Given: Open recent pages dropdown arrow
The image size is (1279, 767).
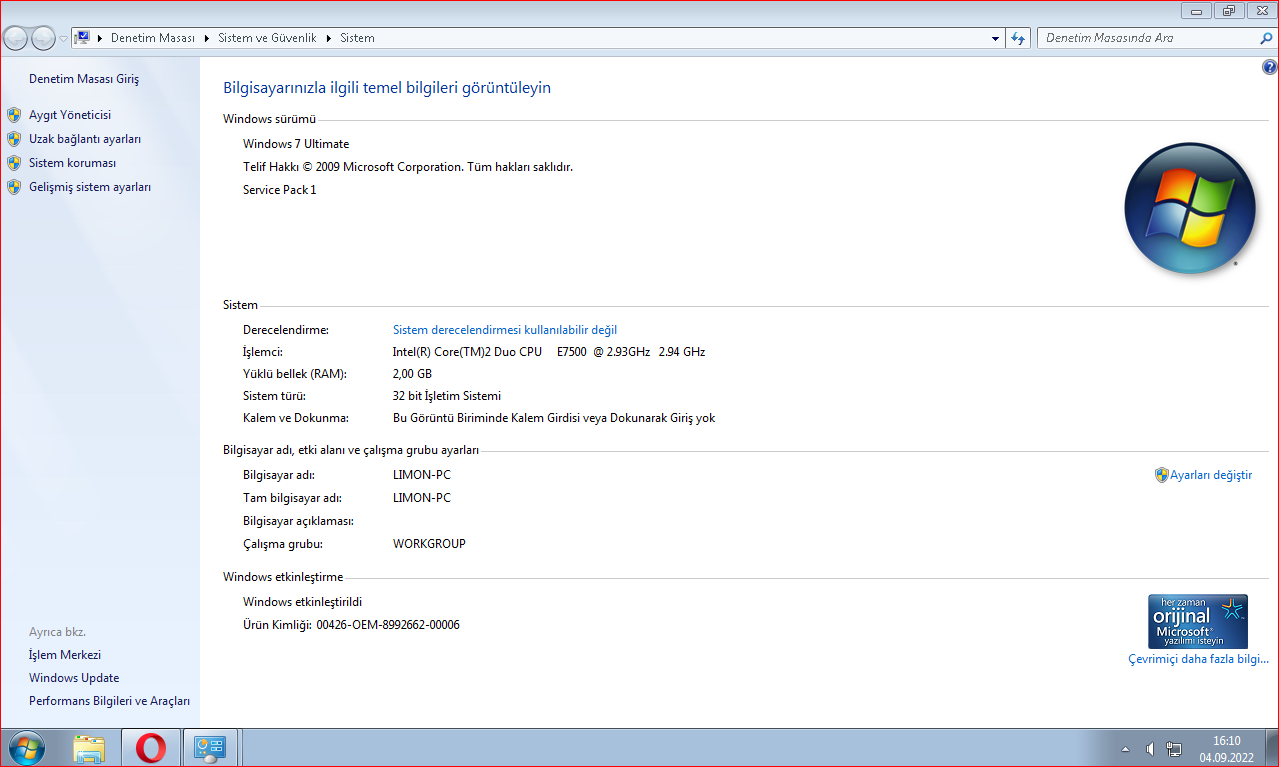Looking at the screenshot, I should [63, 39].
